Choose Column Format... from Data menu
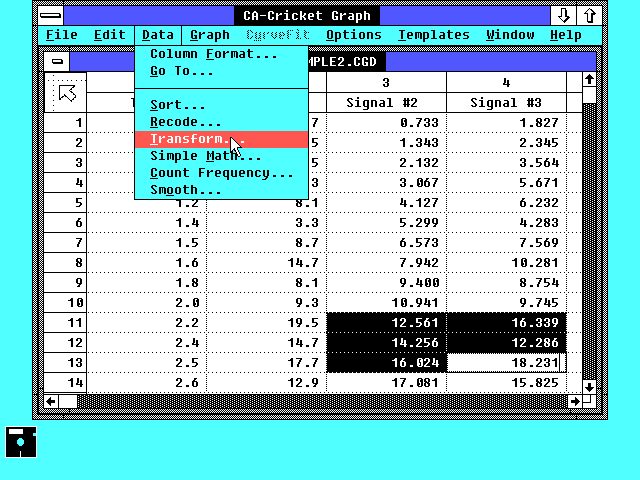Screen dimensions: 640x480 [x=221, y=54]
